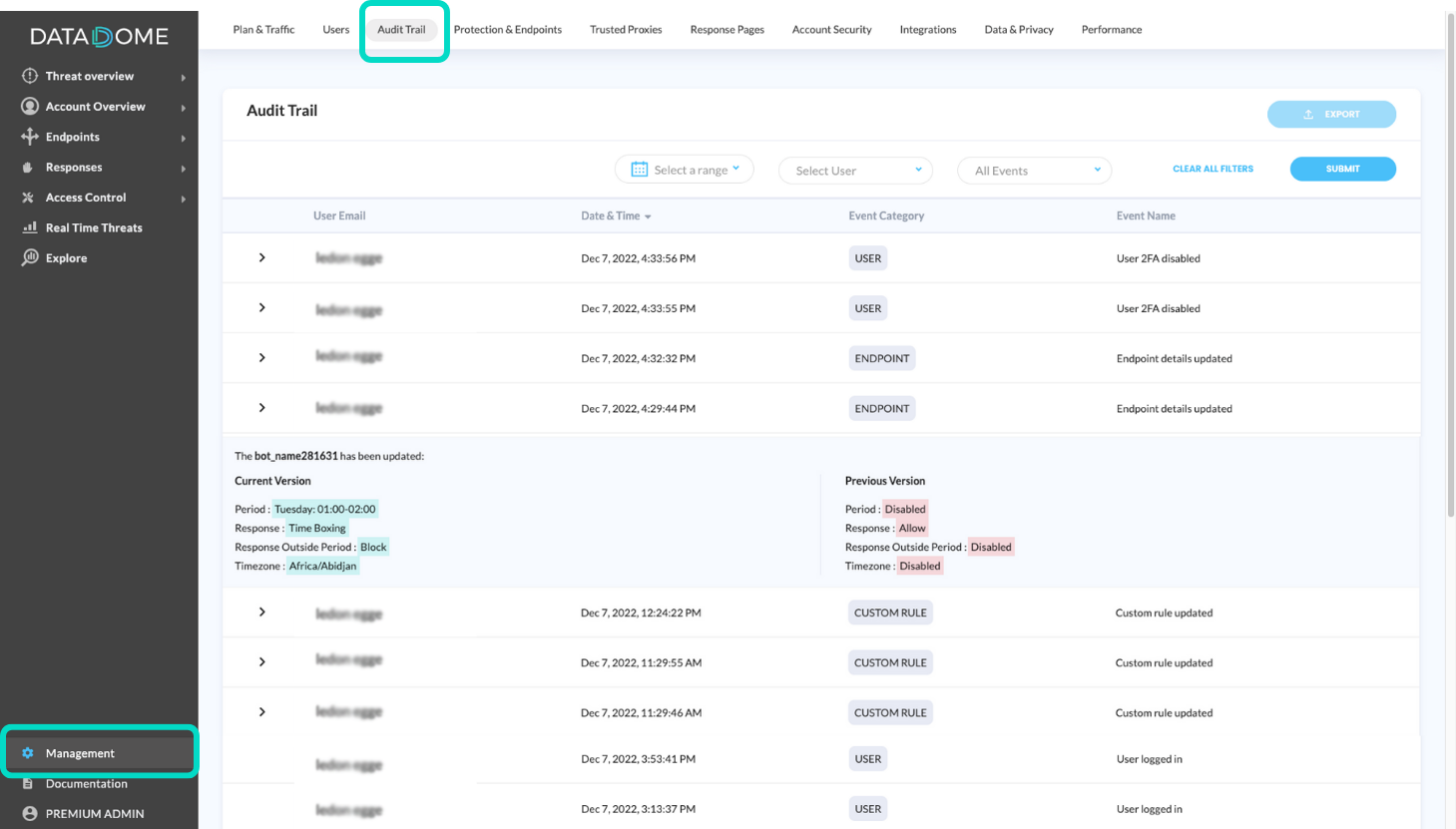Open Access Control via its wrench icon
The height and width of the screenshot is (829, 1456).
pyautogui.click(x=29, y=197)
